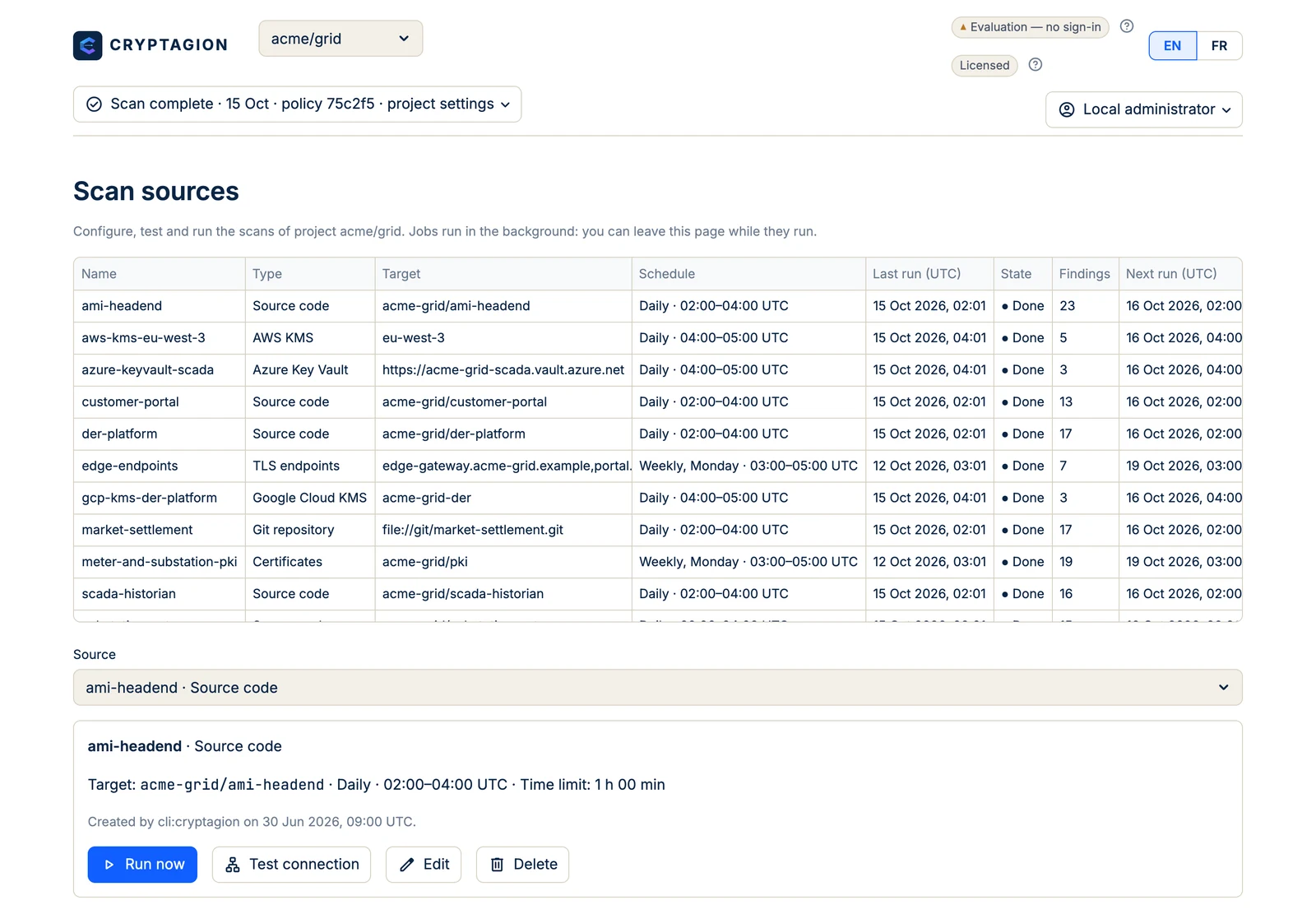Screen dimensions: 1316x914
Task: Click the edge-endpoints weekly Monday schedule cell
Action: [748, 466]
